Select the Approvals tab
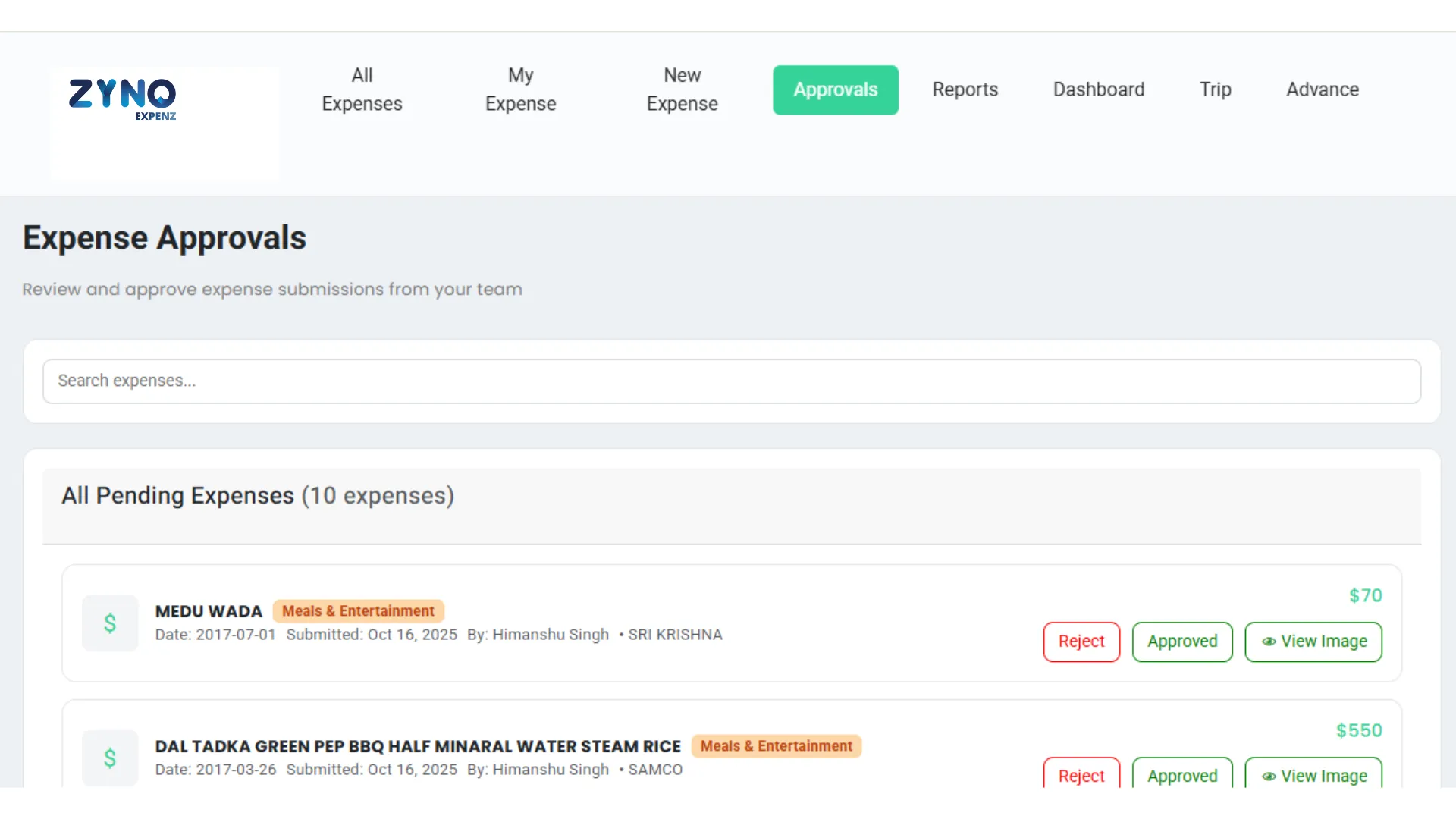This screenshot has height=819, width=1456. (835, 89)
